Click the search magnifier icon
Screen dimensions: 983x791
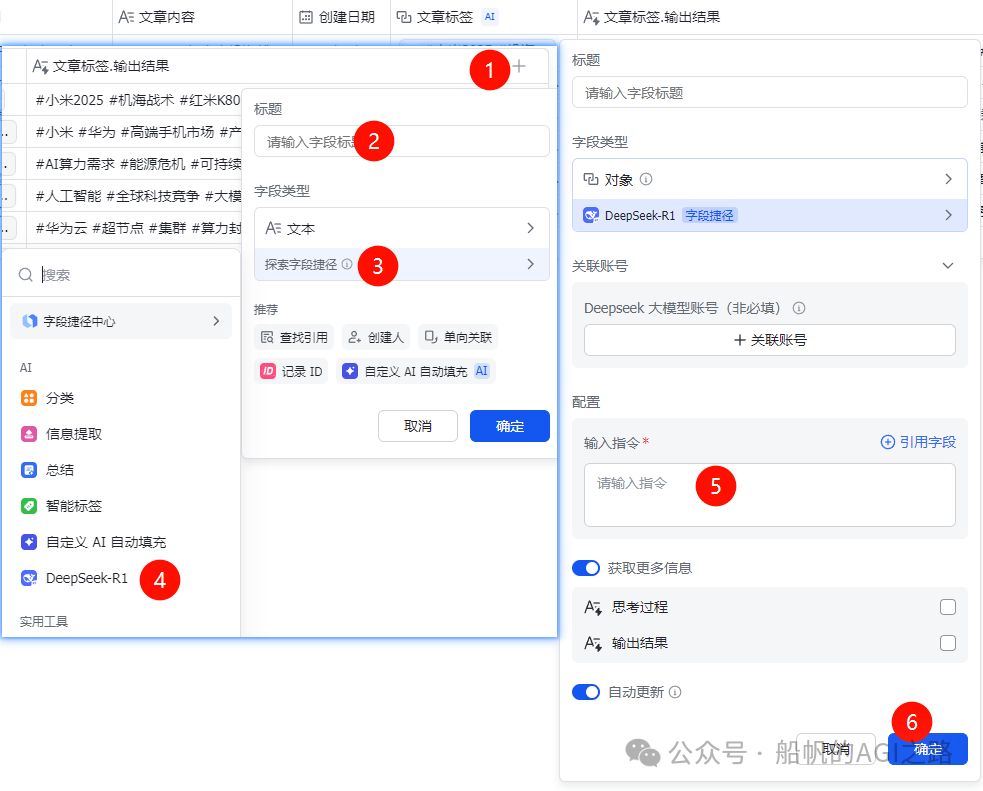(25, 275)
